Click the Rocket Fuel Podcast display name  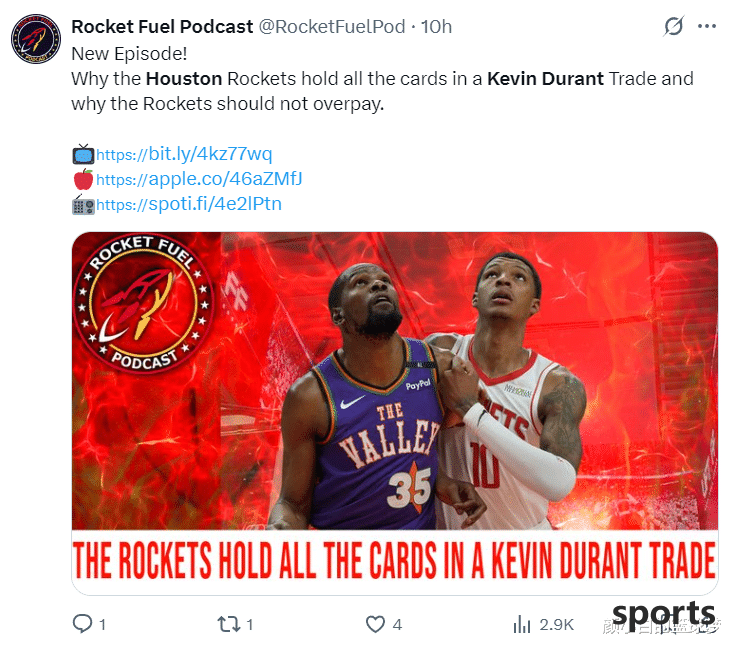[162, 27]
